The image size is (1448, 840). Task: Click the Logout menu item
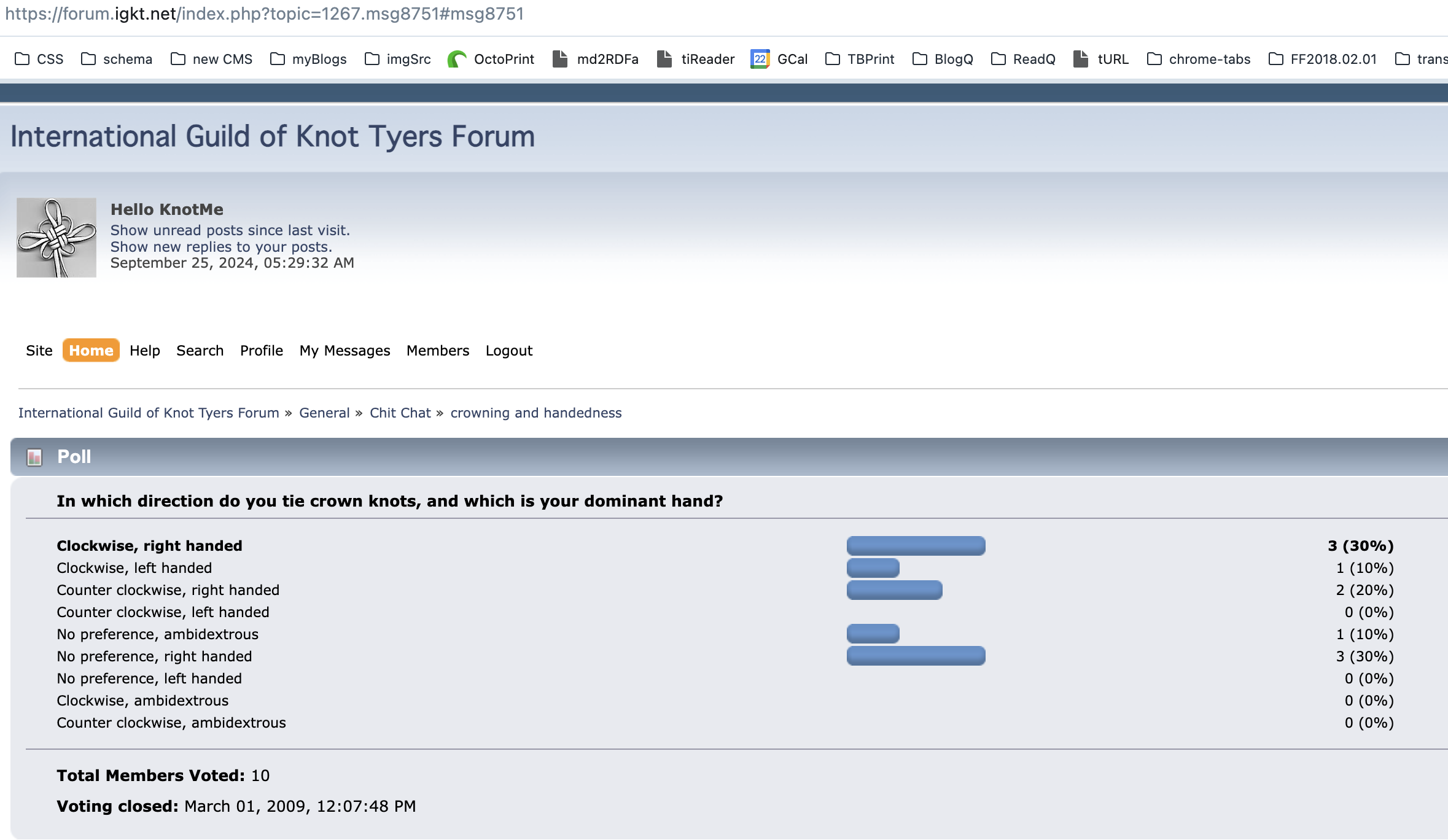pyautogui.click(x=508, y=351)
